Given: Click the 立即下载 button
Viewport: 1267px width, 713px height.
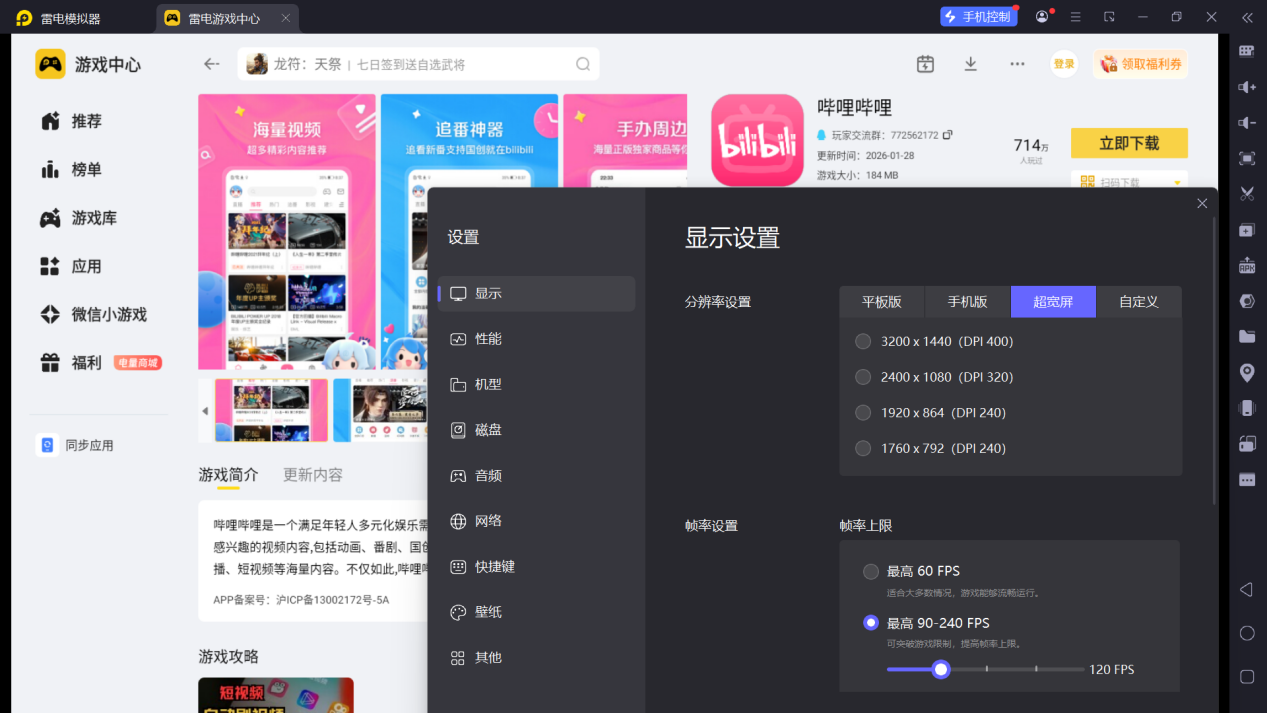Looking at the screenshot, I should pos(1129,143).
